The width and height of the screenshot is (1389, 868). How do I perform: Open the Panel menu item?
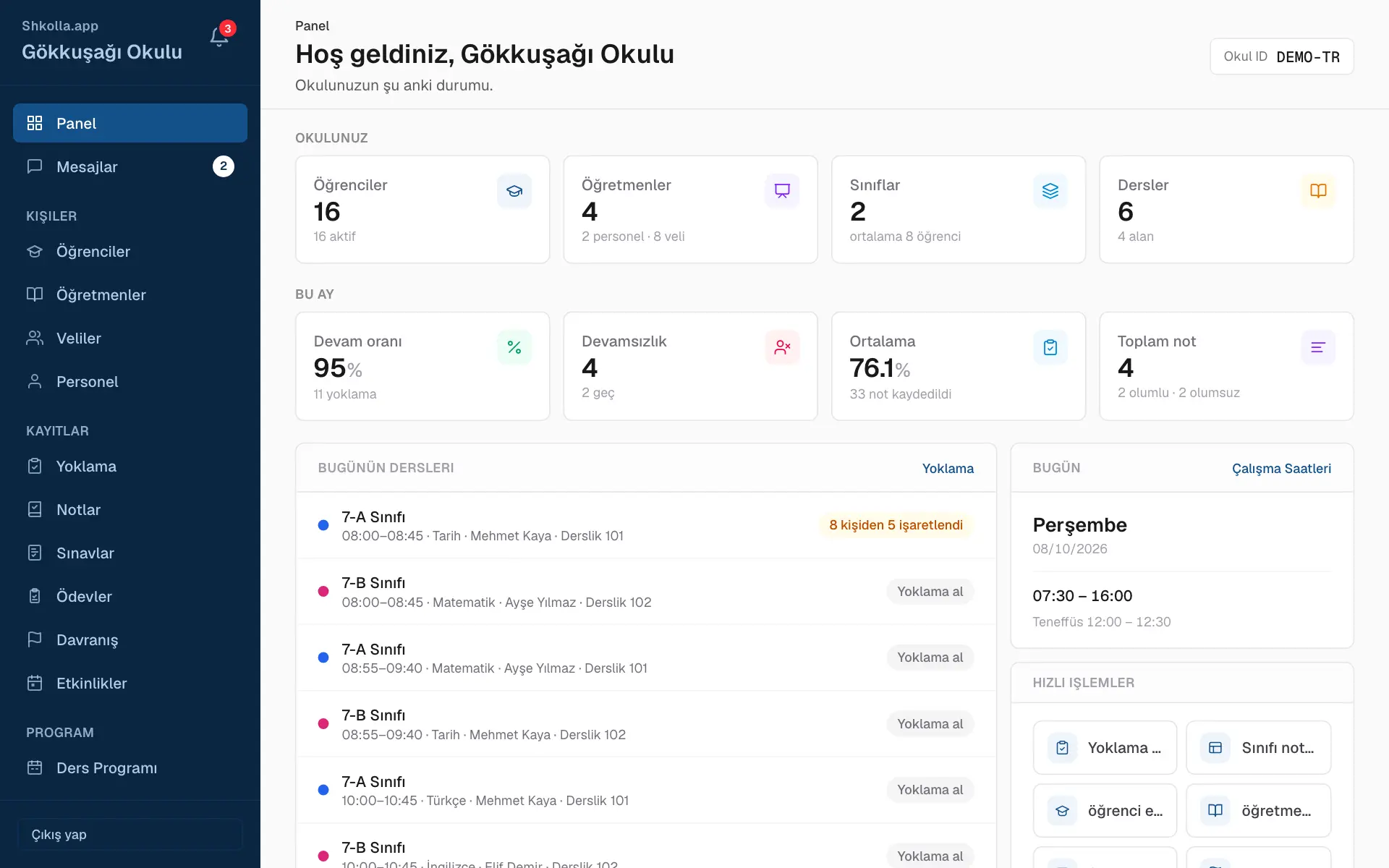pyautogui.click(x=130, y=123)
